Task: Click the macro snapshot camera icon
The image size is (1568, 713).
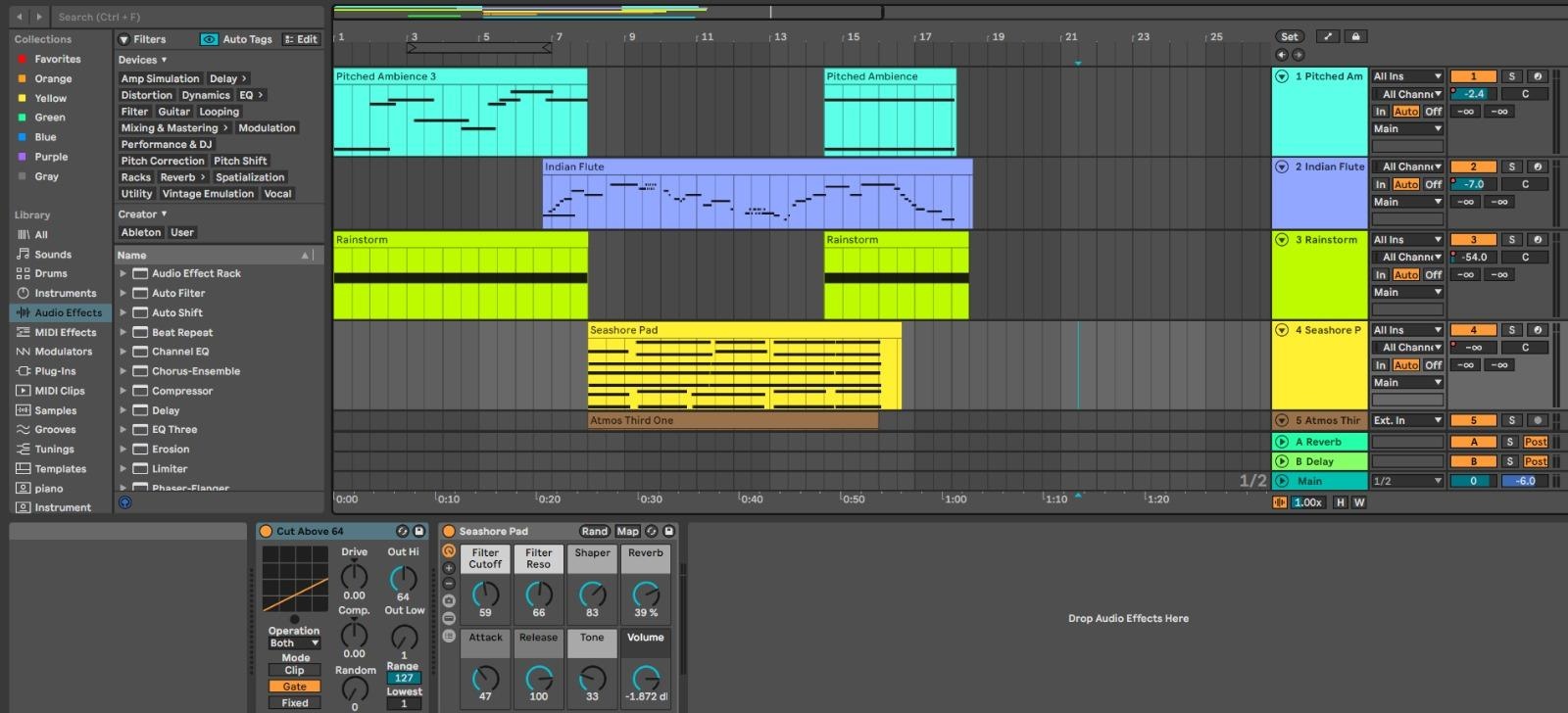Action: point(449,600)
